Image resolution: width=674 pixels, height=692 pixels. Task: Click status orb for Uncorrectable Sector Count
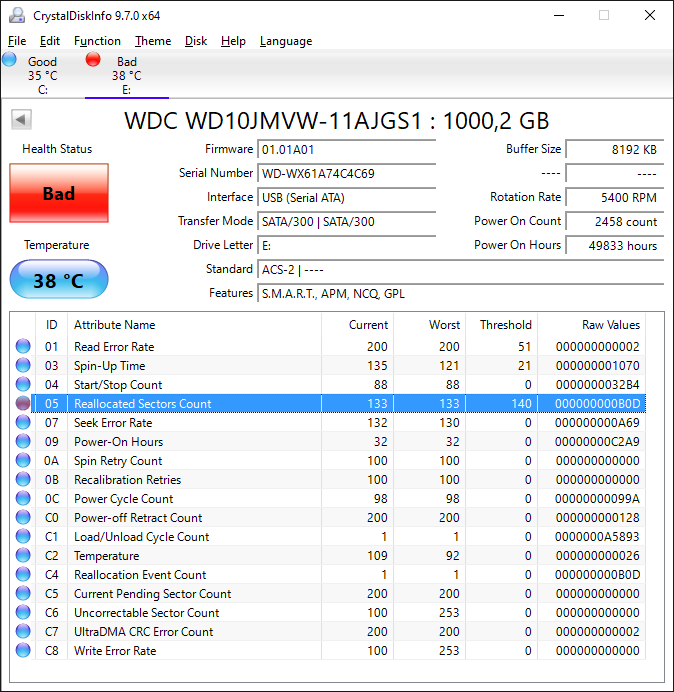point(23,612)
